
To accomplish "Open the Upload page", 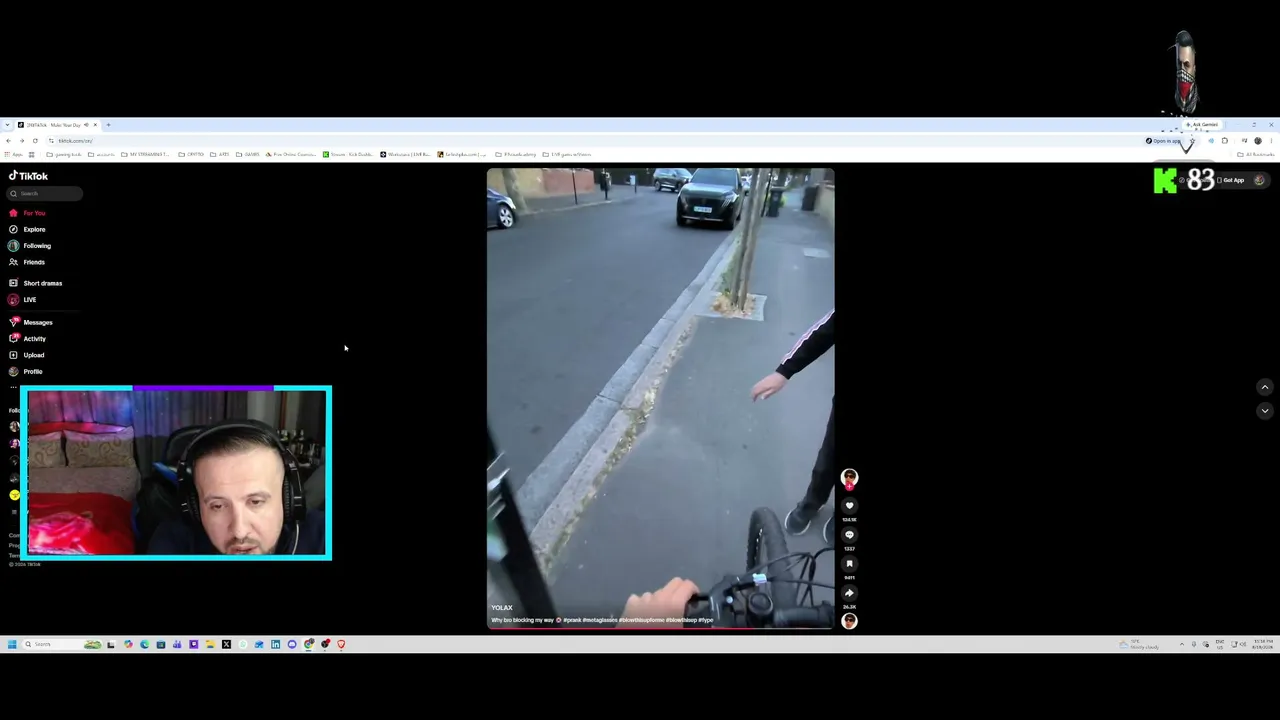I will [x=27, y=355].
